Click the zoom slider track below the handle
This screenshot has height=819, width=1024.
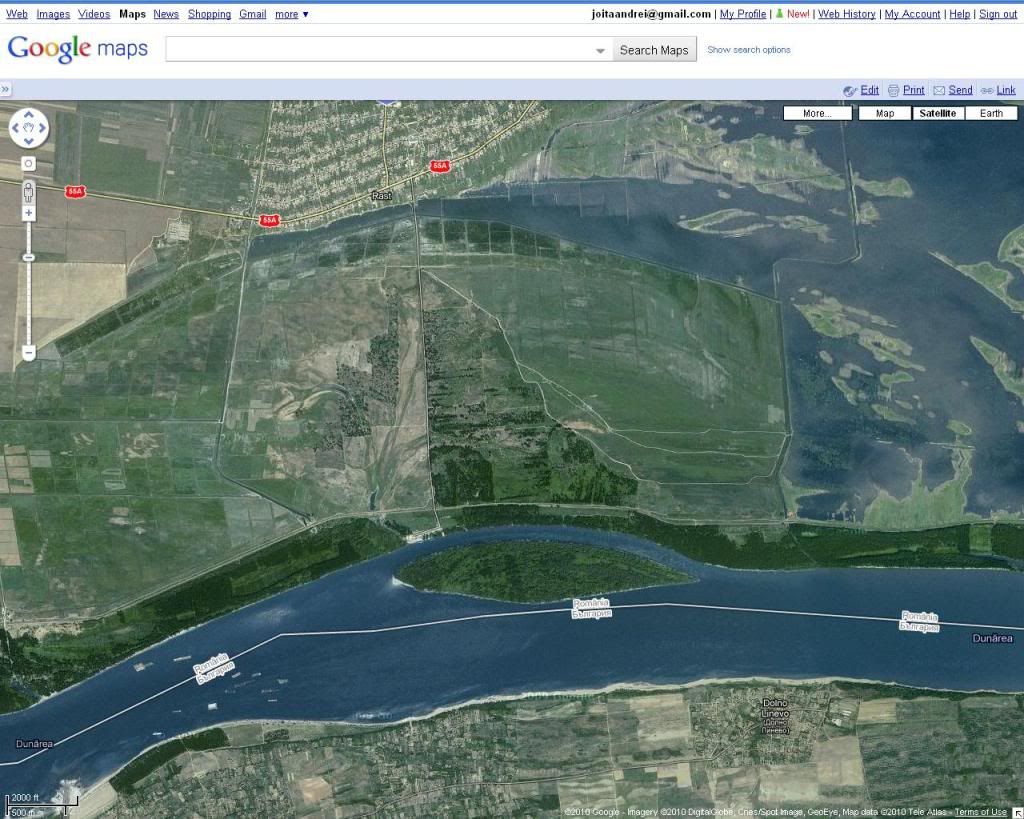tap(29, 304)
